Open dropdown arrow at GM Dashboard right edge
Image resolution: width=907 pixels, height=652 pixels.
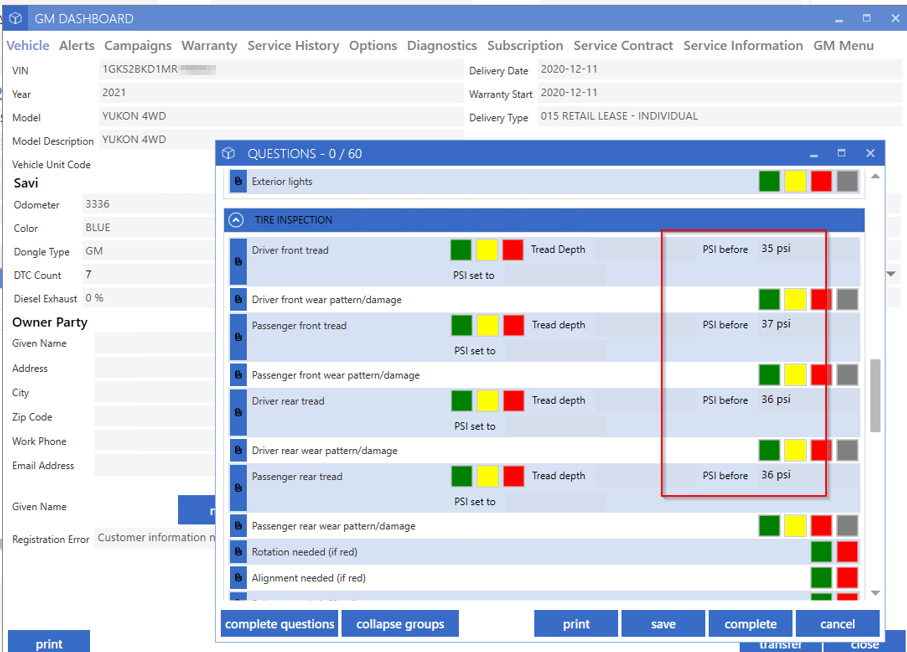tap(891, 274)
